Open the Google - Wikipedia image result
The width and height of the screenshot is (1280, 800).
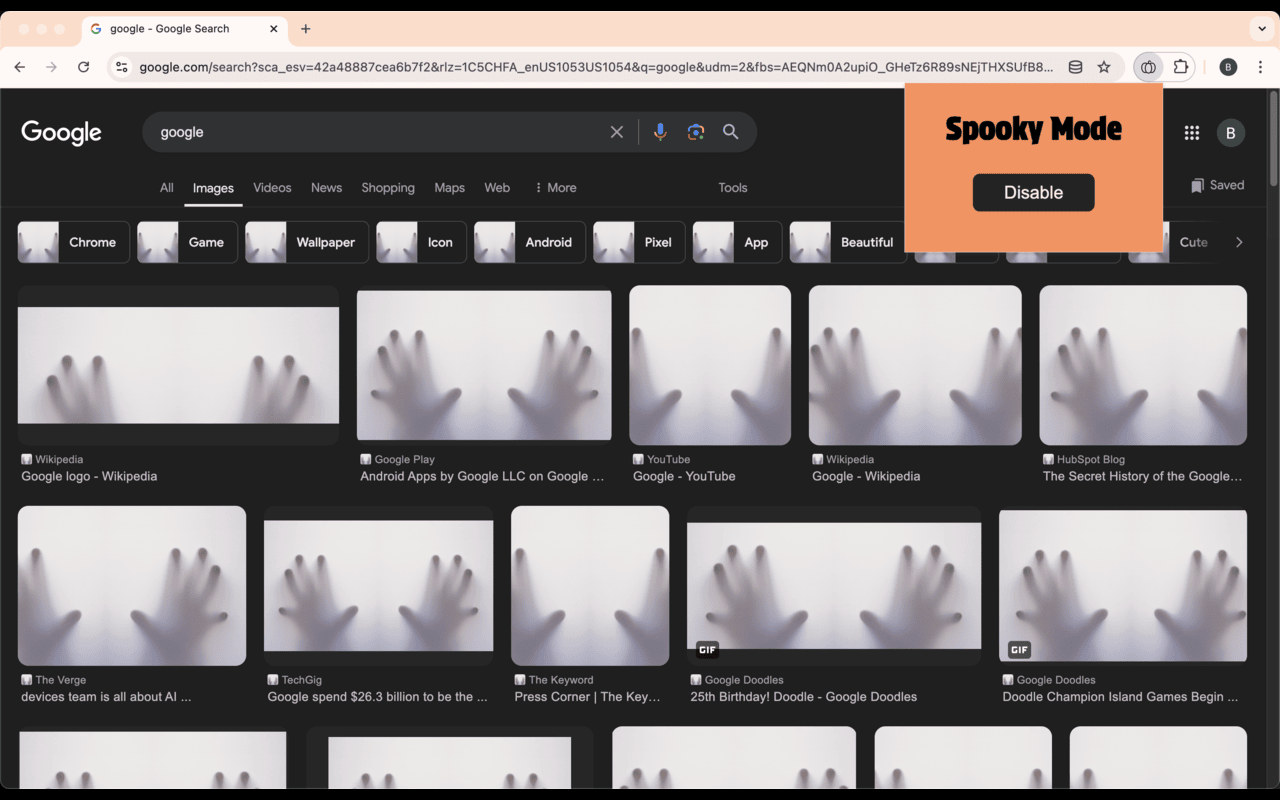[915, 365]
